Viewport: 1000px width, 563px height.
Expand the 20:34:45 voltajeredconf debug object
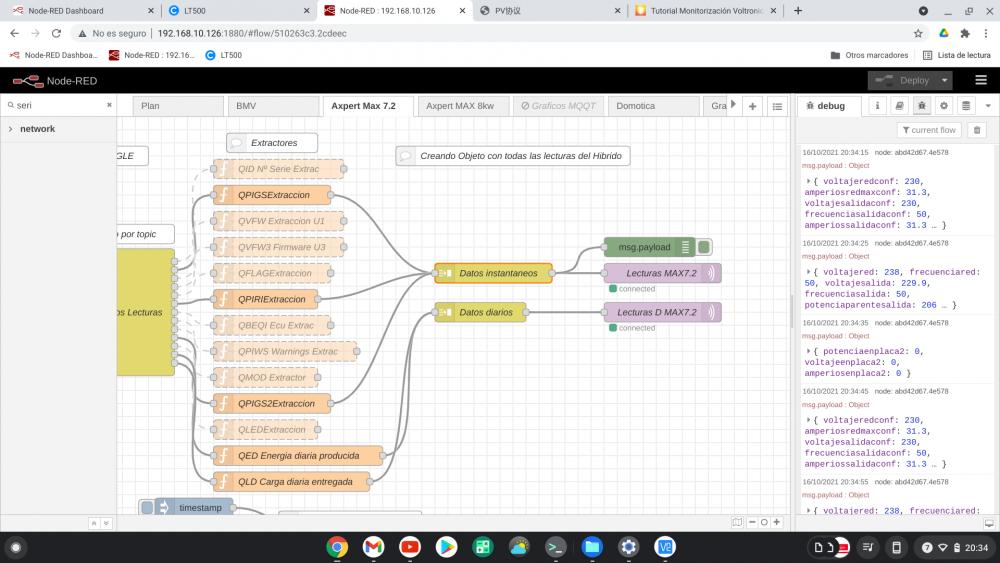[x=808, y=420]
